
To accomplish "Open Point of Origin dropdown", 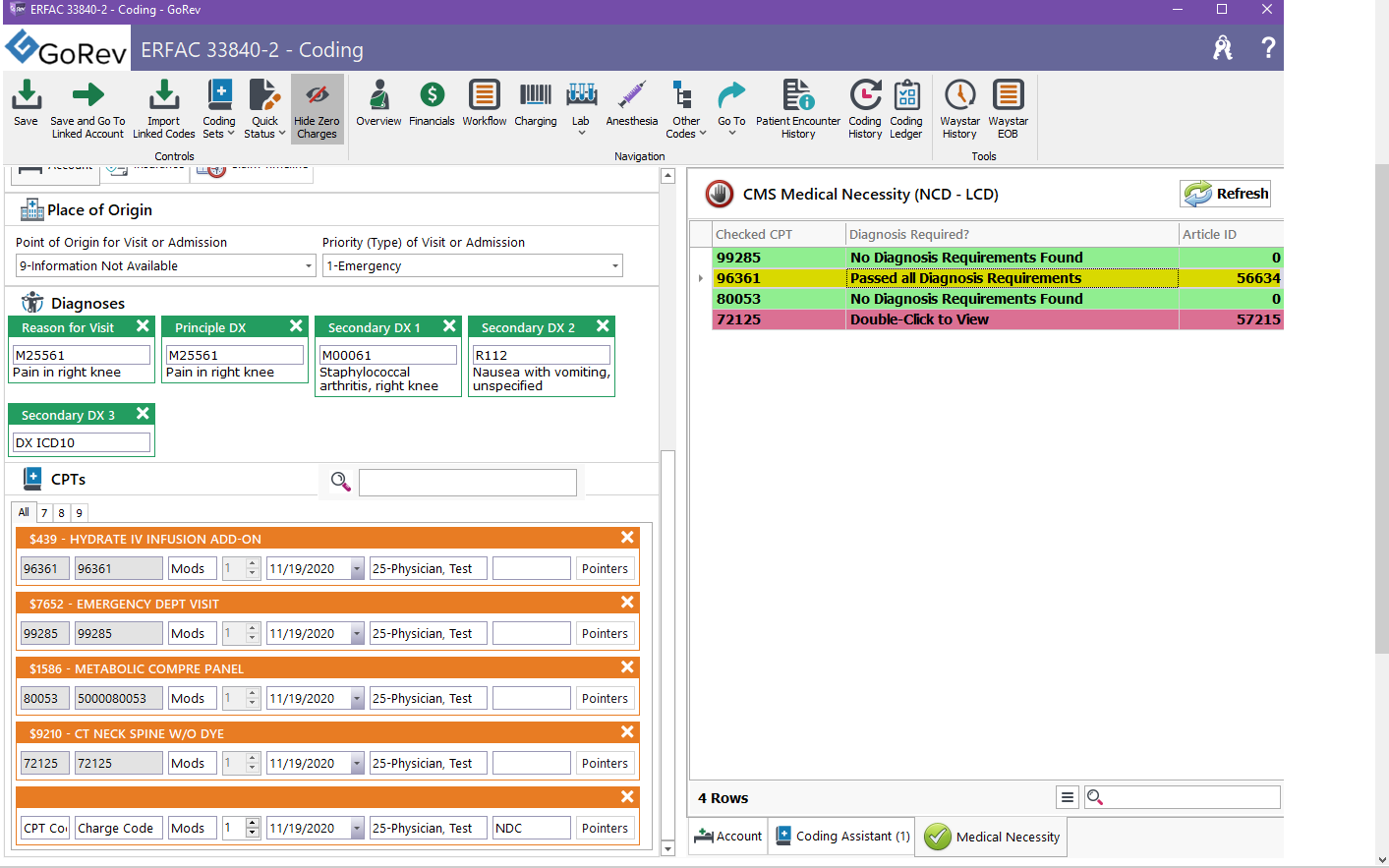I will [308, 266].
